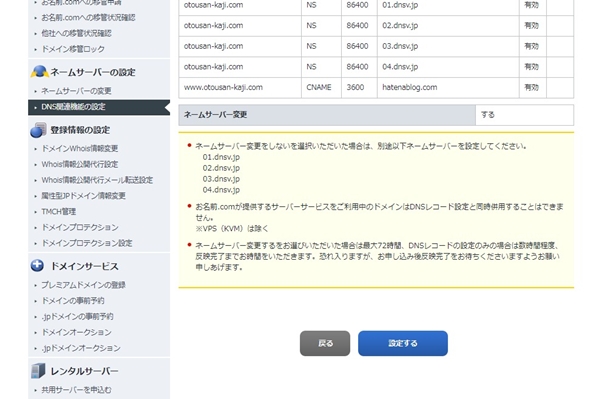Open ネームサーバーの変更 link
The image size is (600, 399).
click(76, 91)
